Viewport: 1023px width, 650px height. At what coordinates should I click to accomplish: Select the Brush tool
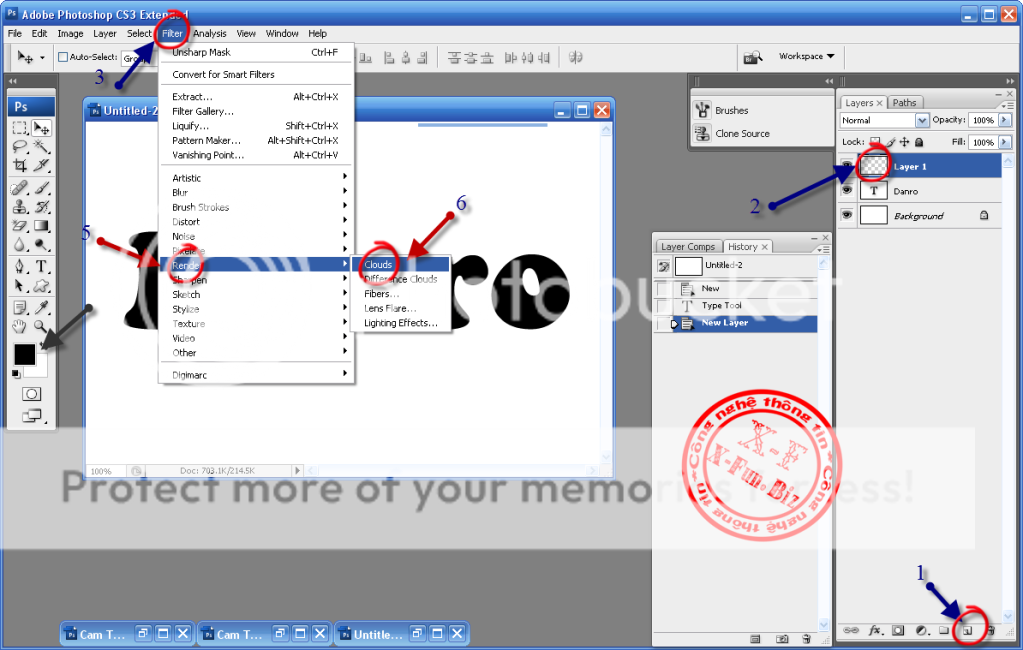click(42, 188)
